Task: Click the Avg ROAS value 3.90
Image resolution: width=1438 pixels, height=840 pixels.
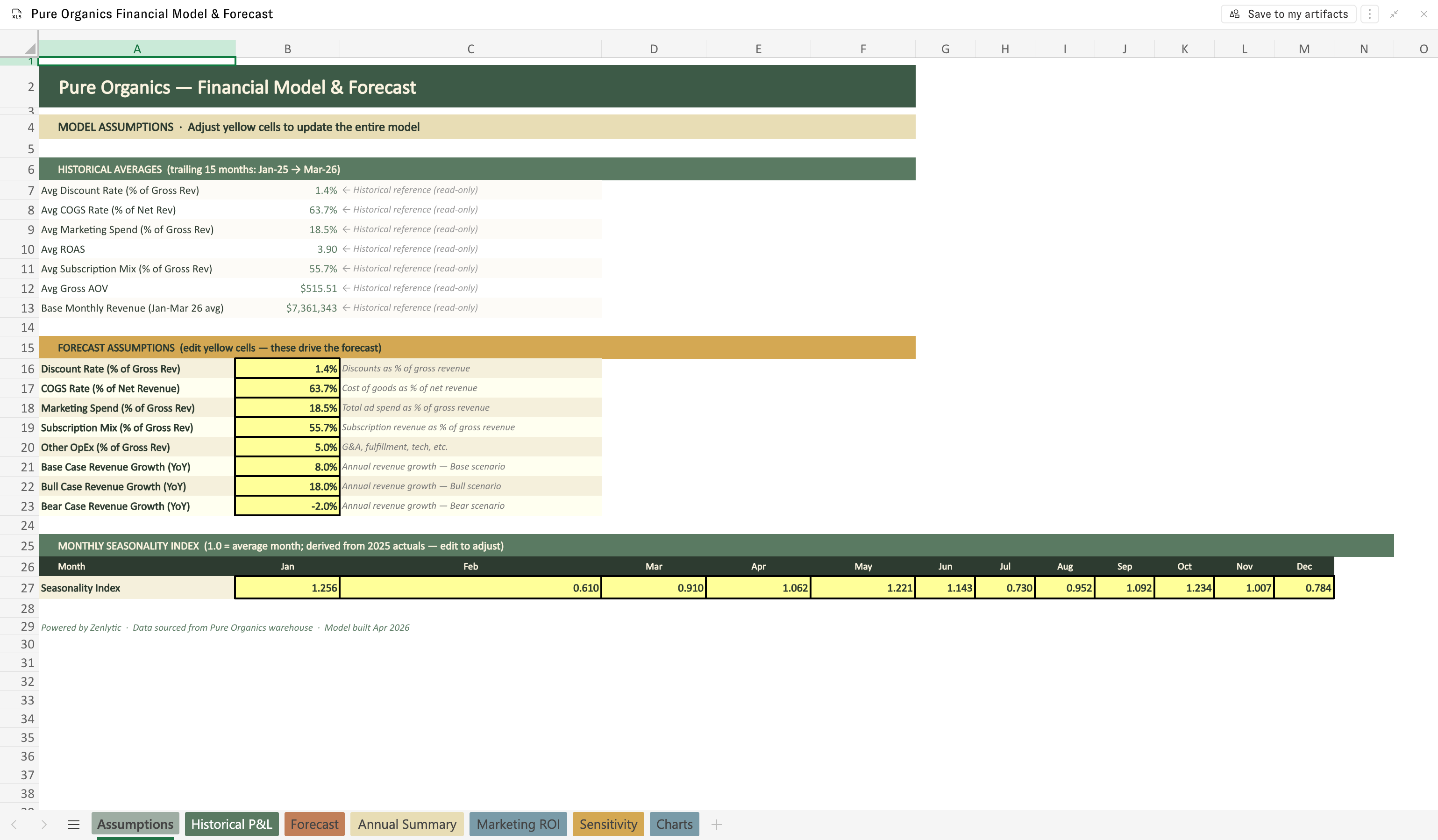Action: (x=288, y=249)
